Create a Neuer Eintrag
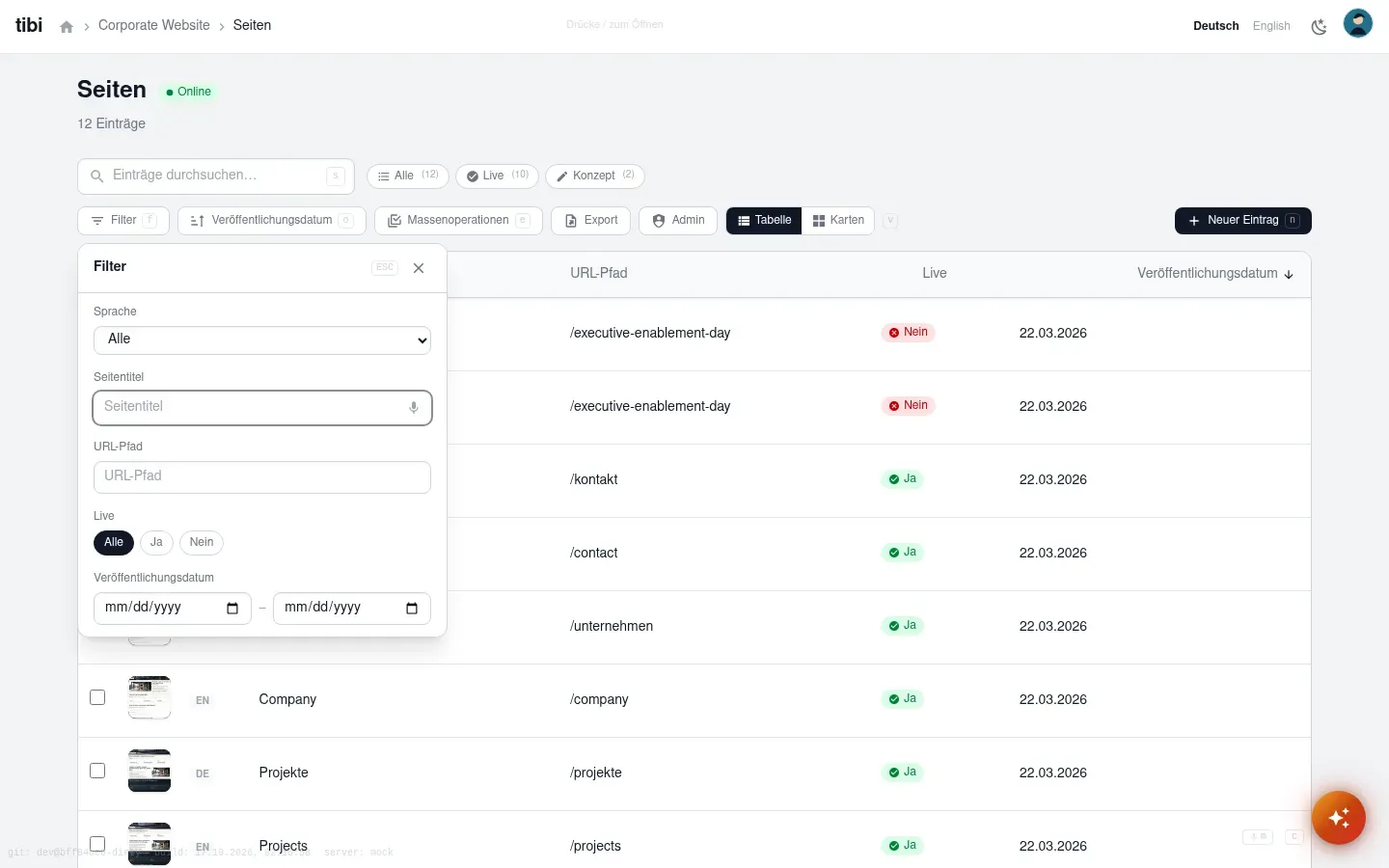The width and height of the screenshot is (1389, 868). pos(1243,221)
